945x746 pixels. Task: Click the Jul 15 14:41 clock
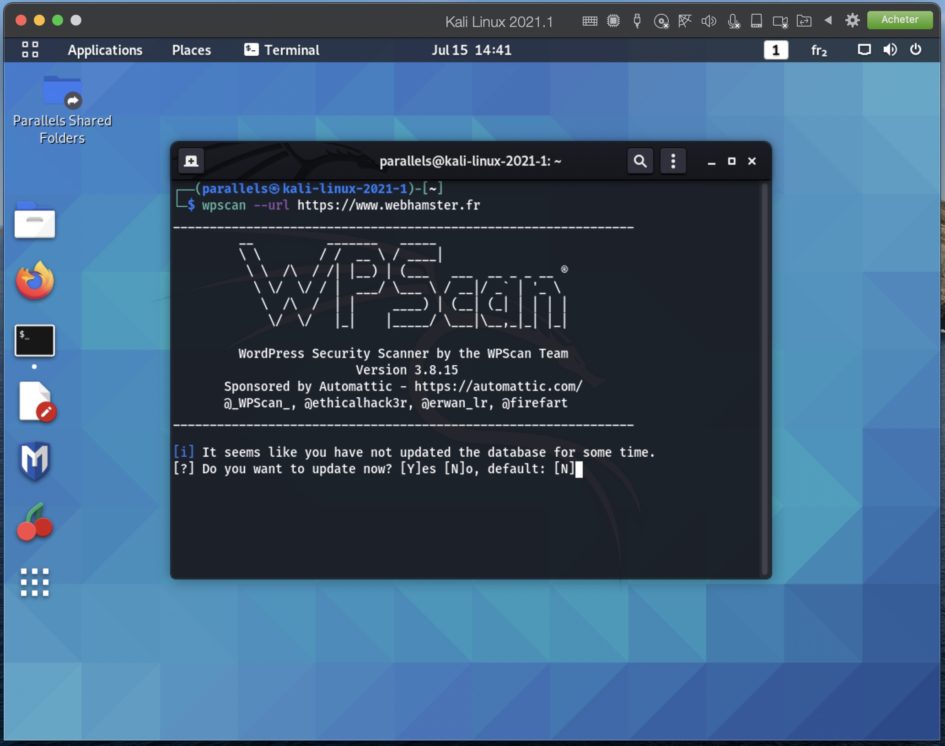coord(471,50)
